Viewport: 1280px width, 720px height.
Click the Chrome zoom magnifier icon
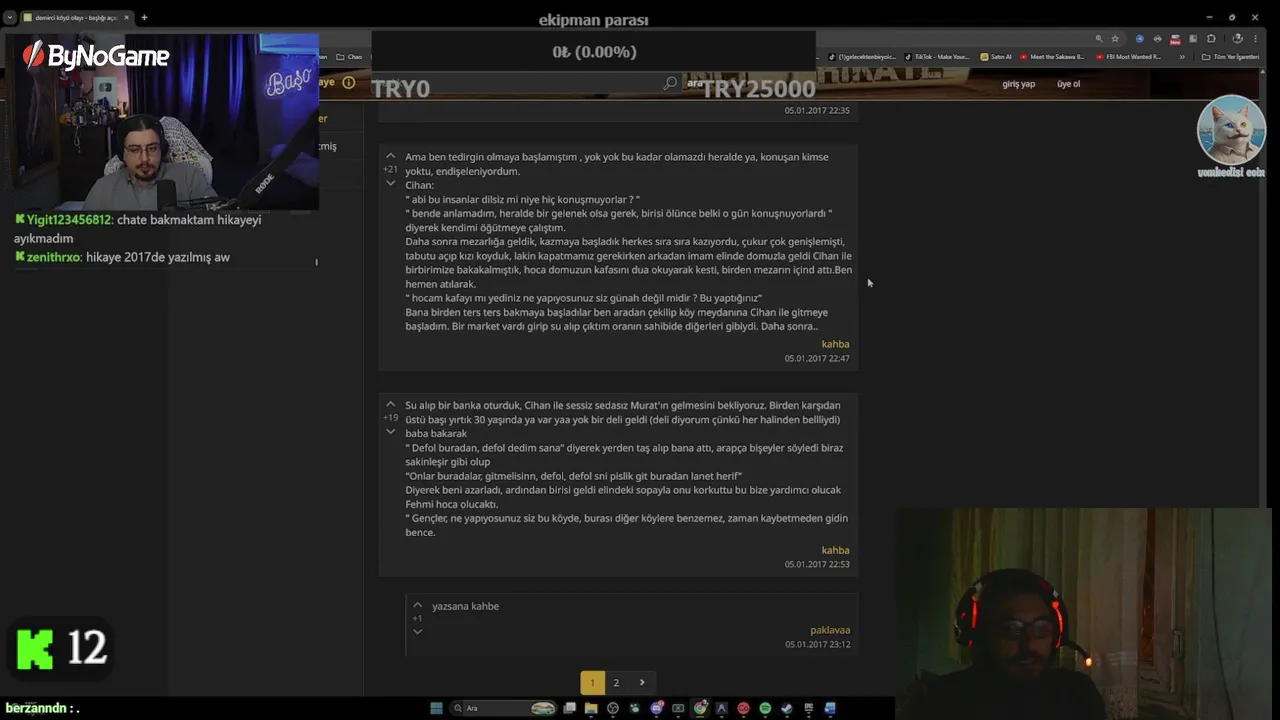[x=1099, y=39]
